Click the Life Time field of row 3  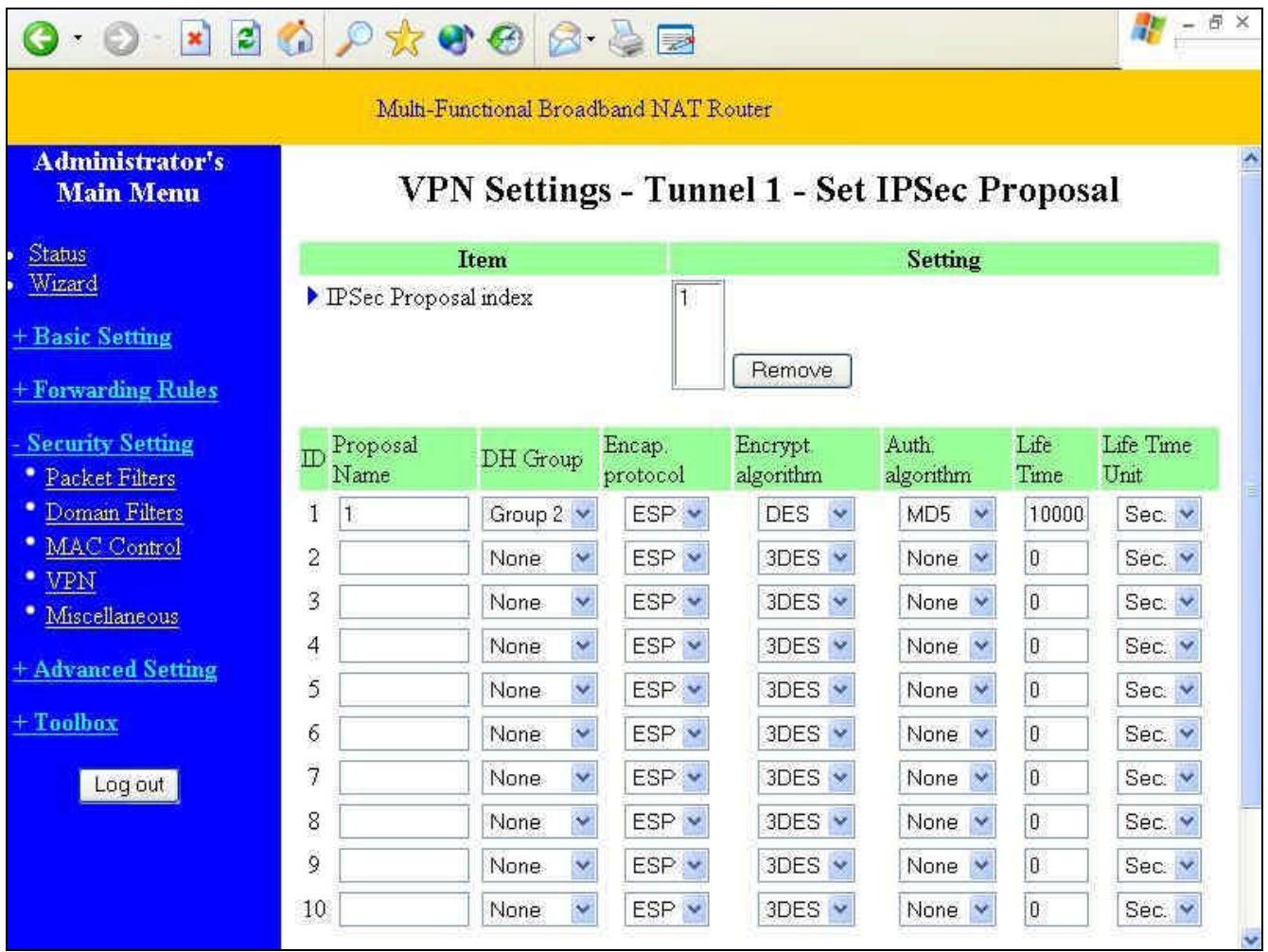tap(1056, 602)
